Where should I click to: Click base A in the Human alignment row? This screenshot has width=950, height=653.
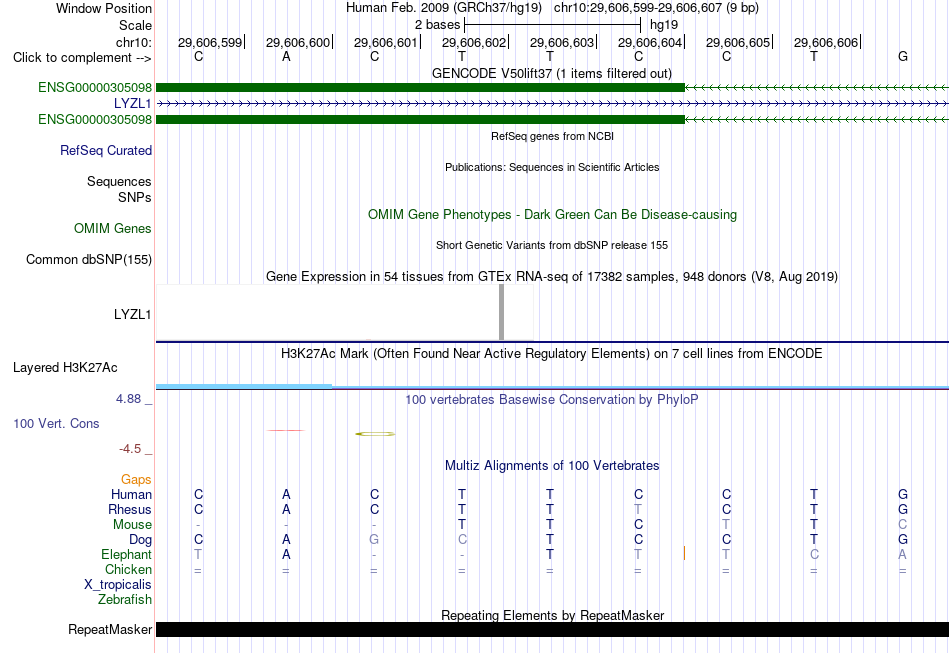286,494
